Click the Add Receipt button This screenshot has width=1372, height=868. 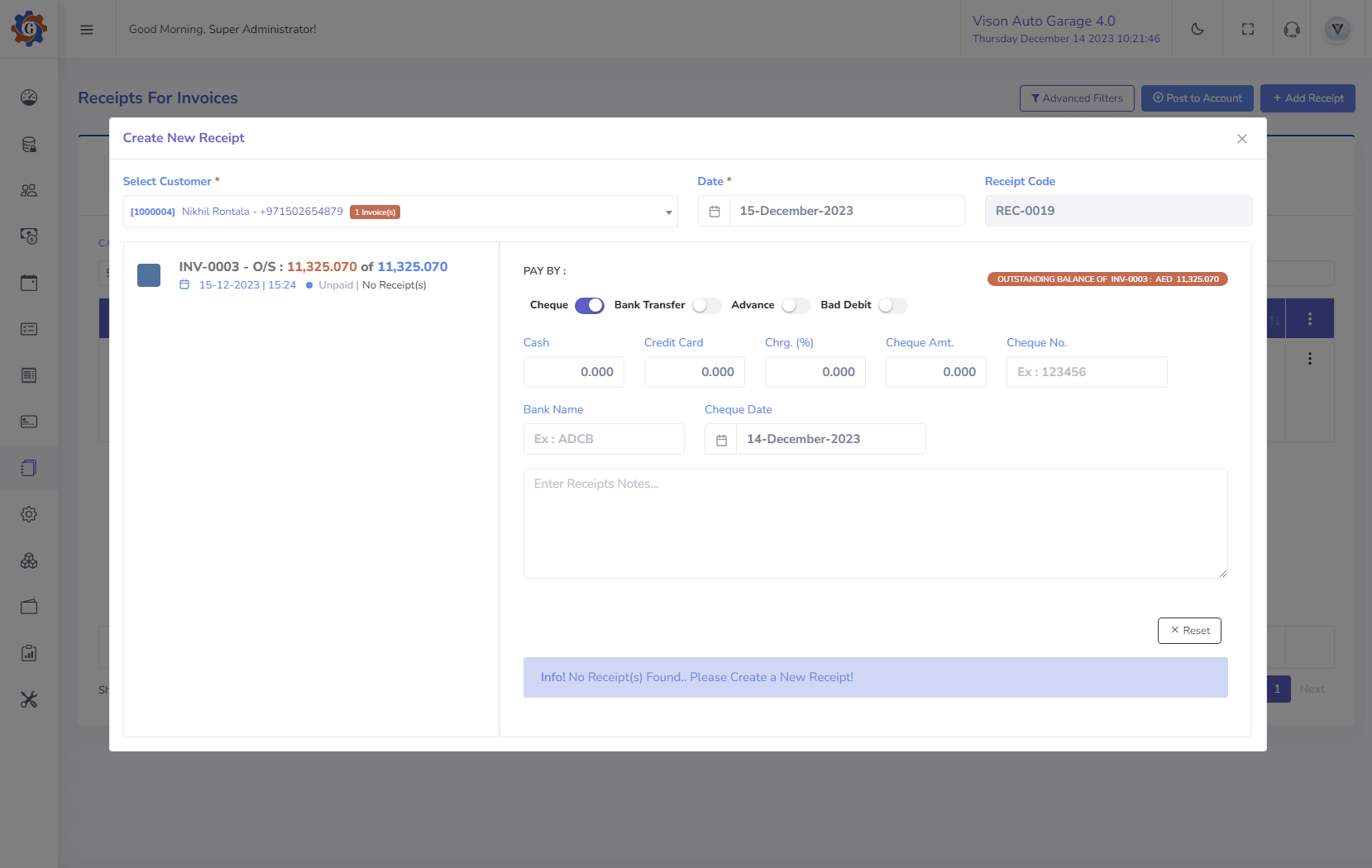1307,98
